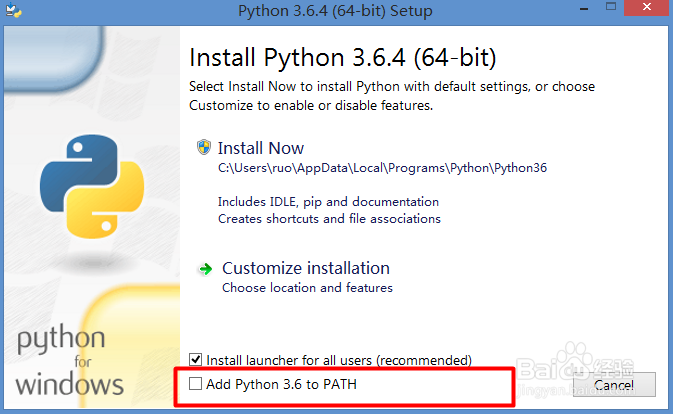Uncheck the Install launcher for all users box
This screenshot has height=414, width=673.
click(x=196, y=359)
